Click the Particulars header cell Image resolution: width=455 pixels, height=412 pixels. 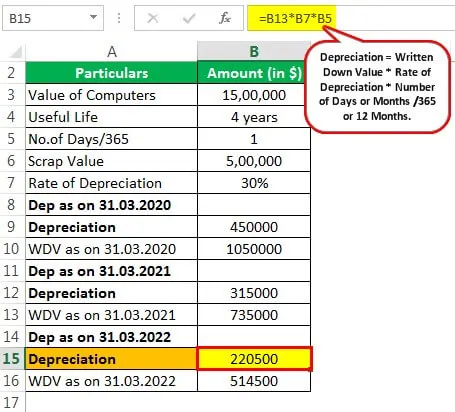point(111,73)
